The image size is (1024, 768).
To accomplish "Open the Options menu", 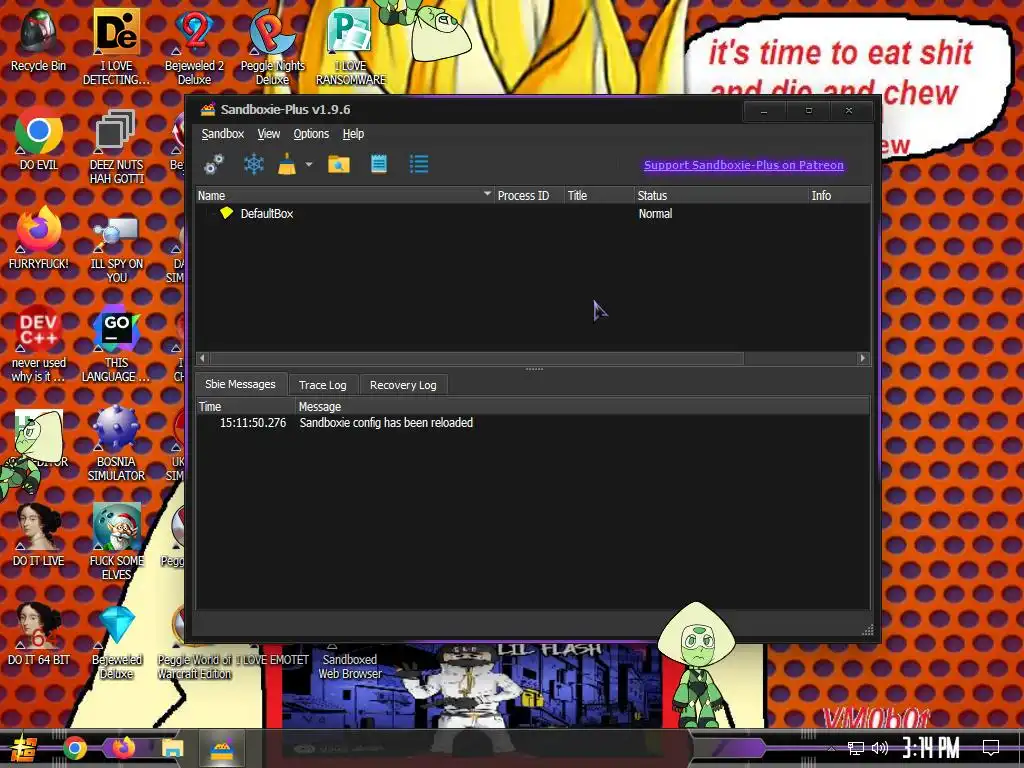I will 311,134.
